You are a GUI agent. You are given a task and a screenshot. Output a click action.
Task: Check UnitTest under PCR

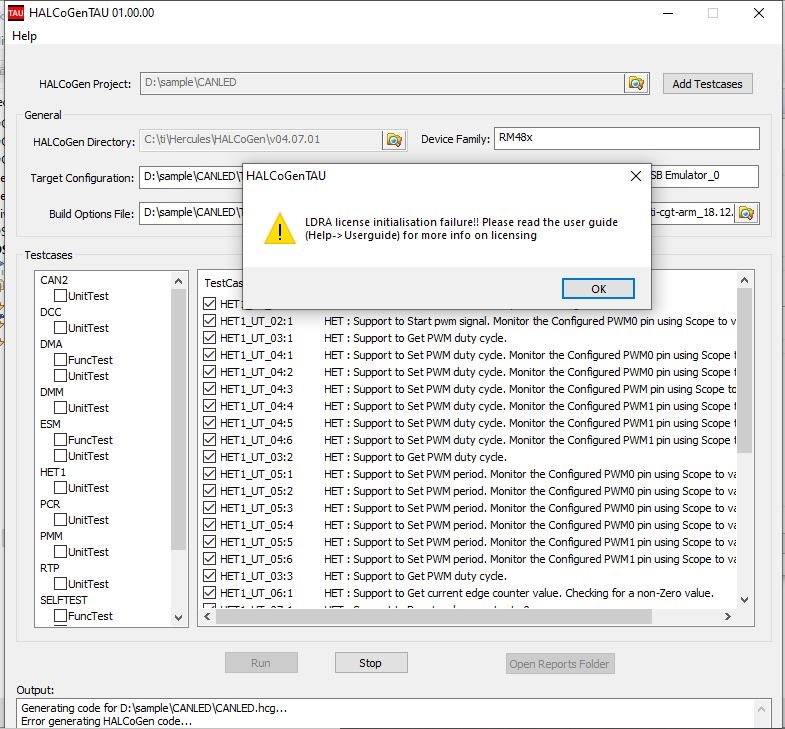point(60,520)
